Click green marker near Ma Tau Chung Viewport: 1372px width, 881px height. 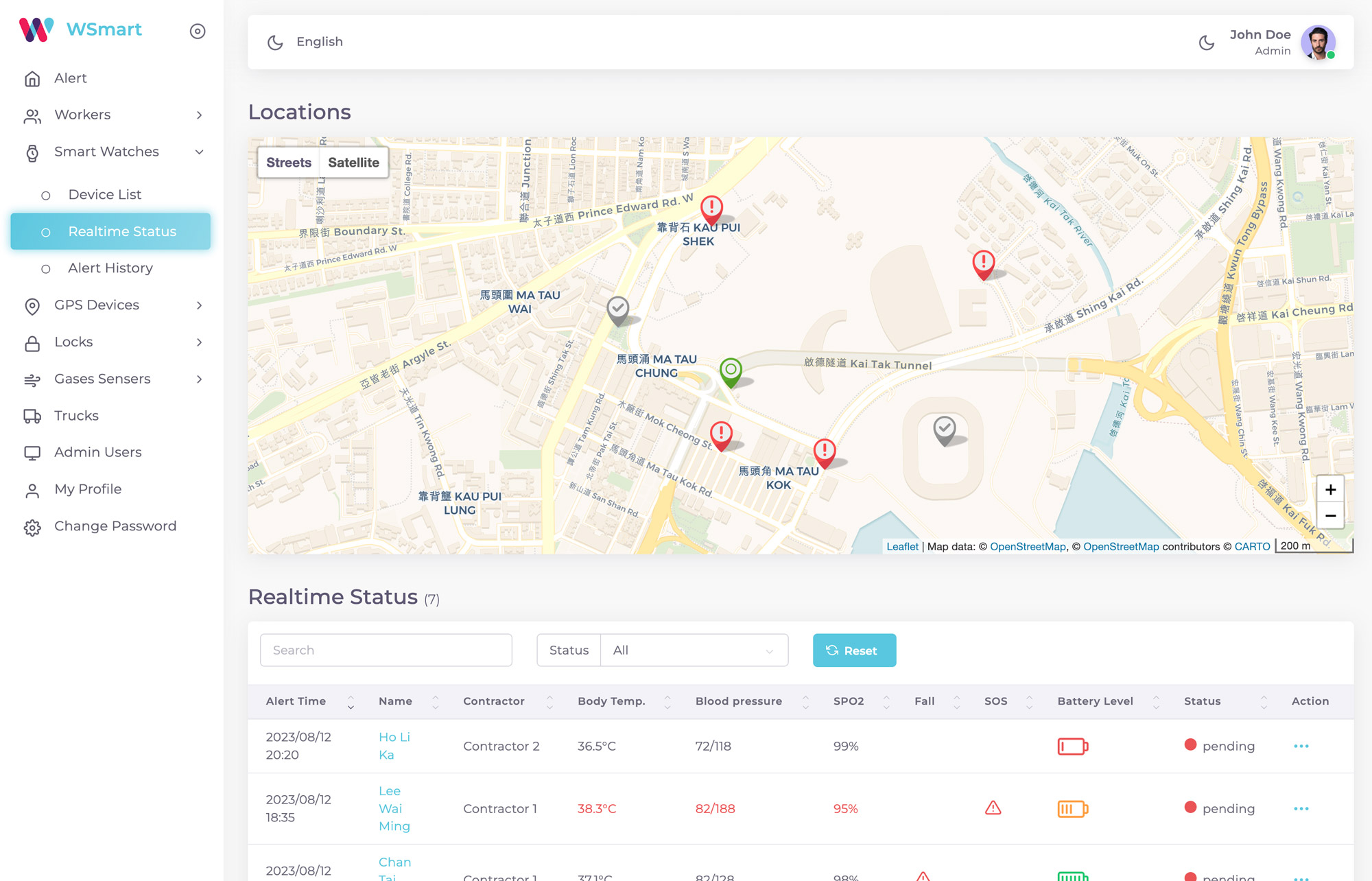tap(731, 373)
